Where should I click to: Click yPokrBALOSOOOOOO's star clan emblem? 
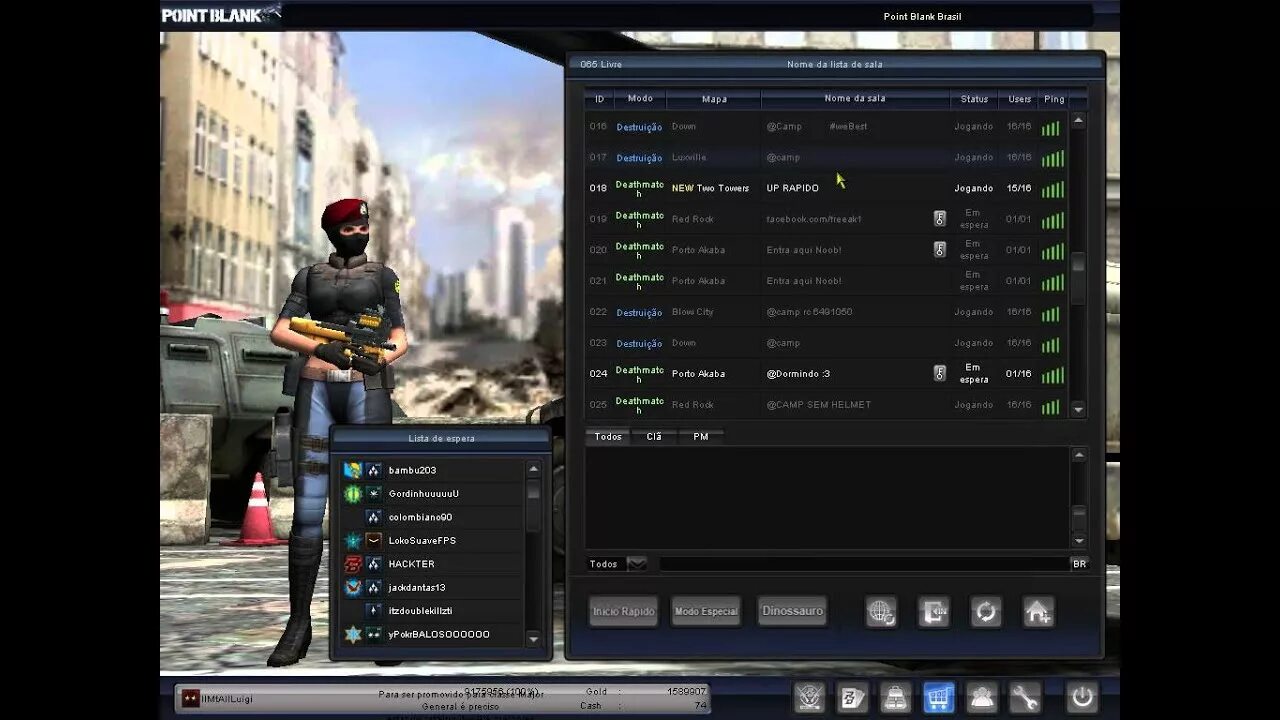coord(352,634)
